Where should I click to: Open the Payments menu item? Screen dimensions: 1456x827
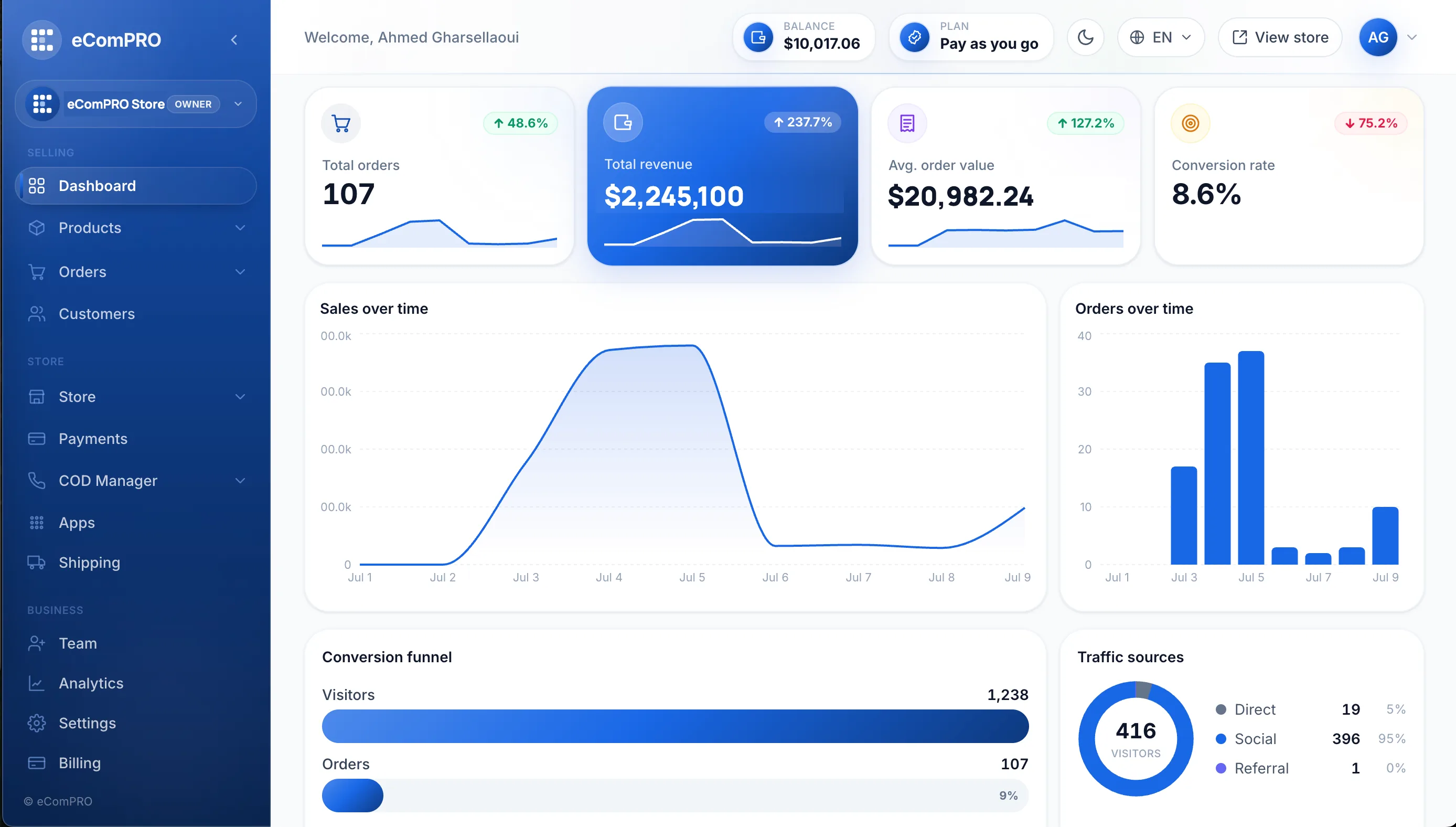[136, 439]
